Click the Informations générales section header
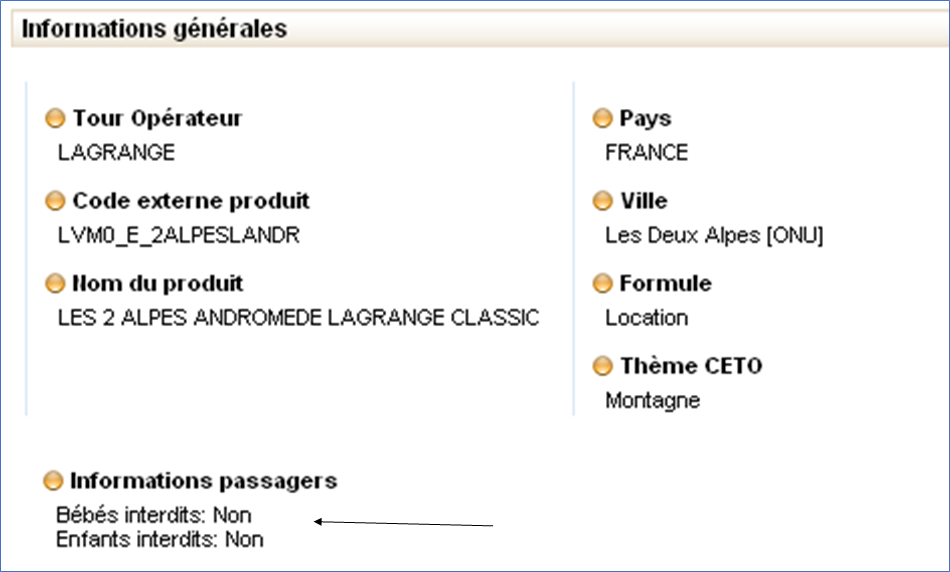Image resolution: width=950 pixels, height=572 pixels. click(155, 29)
